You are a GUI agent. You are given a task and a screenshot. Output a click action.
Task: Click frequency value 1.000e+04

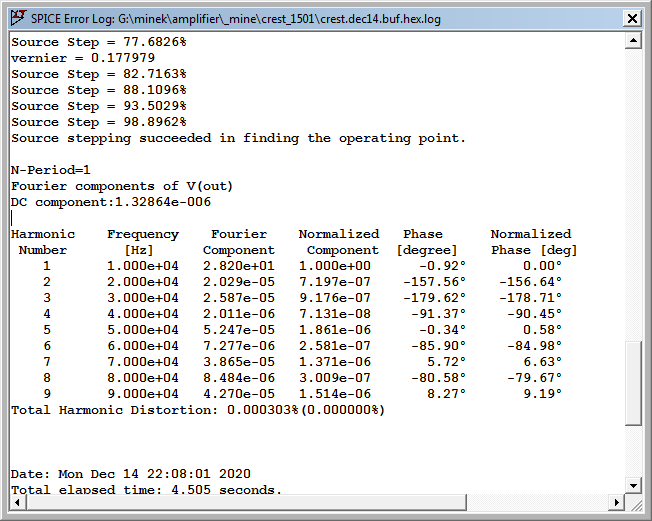point(143,266)
